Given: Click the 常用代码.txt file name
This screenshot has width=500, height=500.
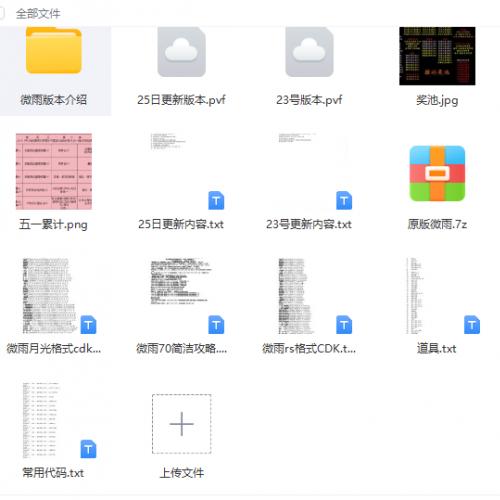Looking at the screenshot, I should (53, 473).
